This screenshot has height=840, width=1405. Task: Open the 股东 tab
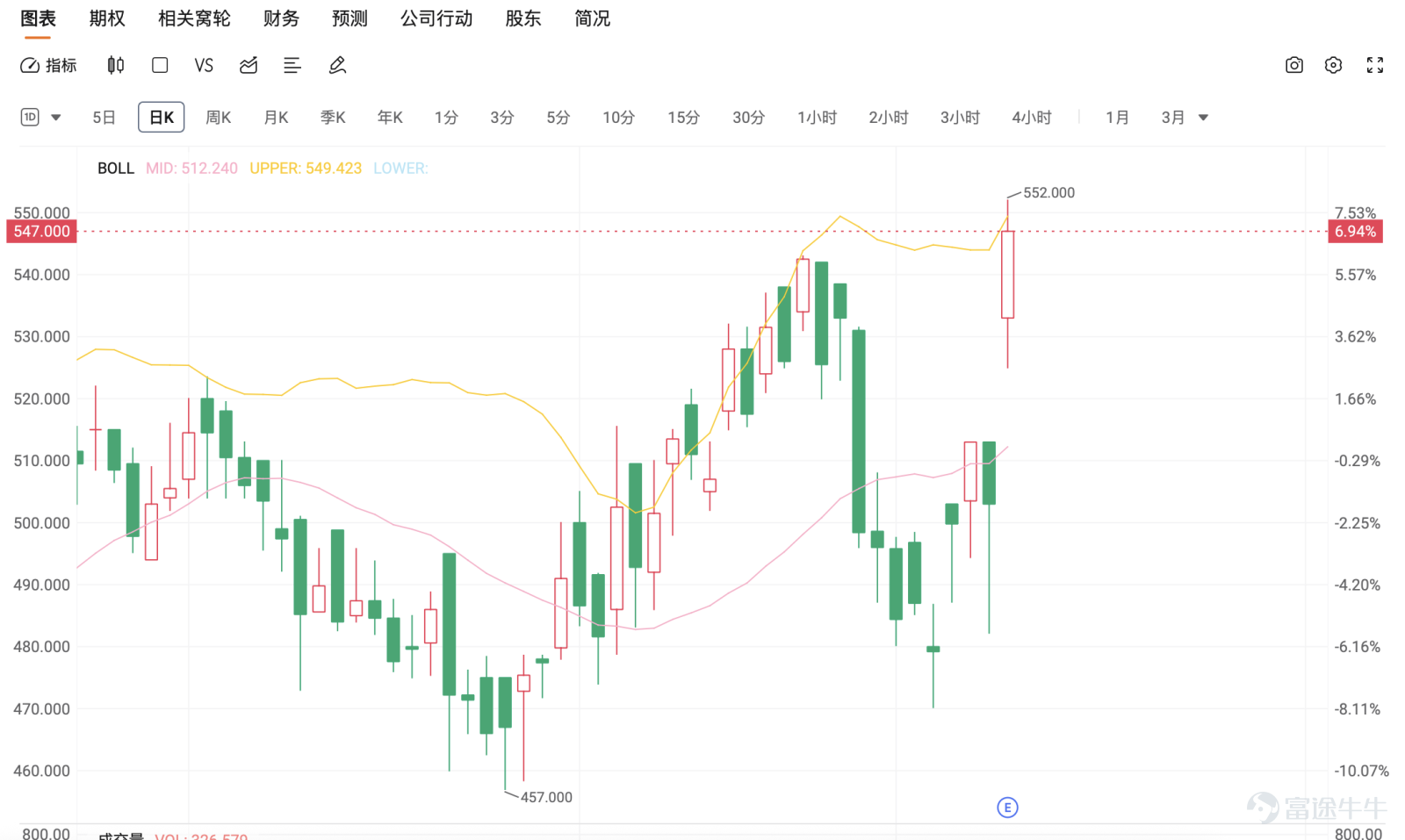click(x=523, y=18)
